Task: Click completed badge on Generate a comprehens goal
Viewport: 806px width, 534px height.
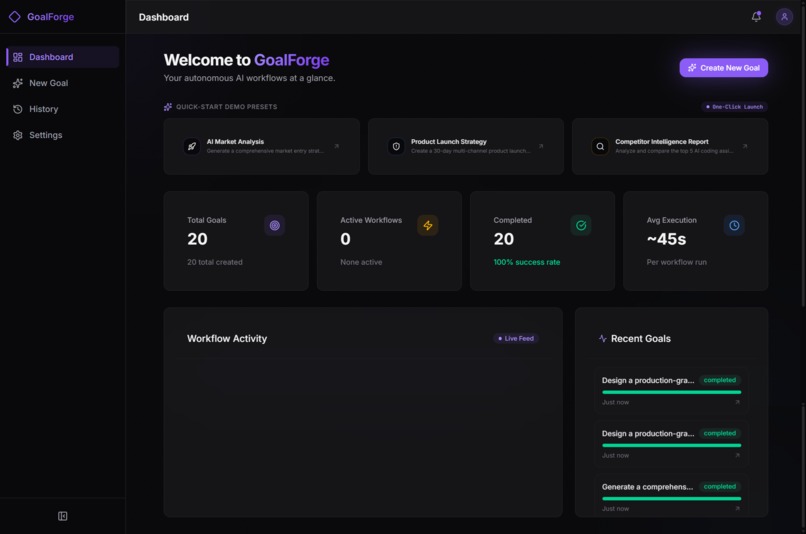Action: pos(720,486)
